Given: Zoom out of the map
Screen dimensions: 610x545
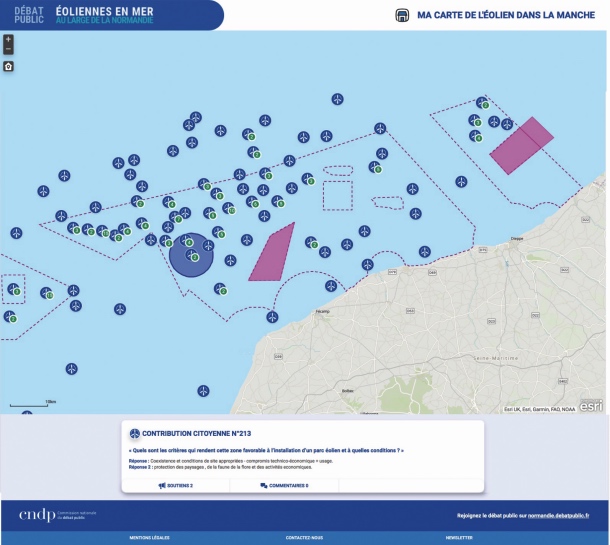Looking at the screenshot, I should point(8,49).
